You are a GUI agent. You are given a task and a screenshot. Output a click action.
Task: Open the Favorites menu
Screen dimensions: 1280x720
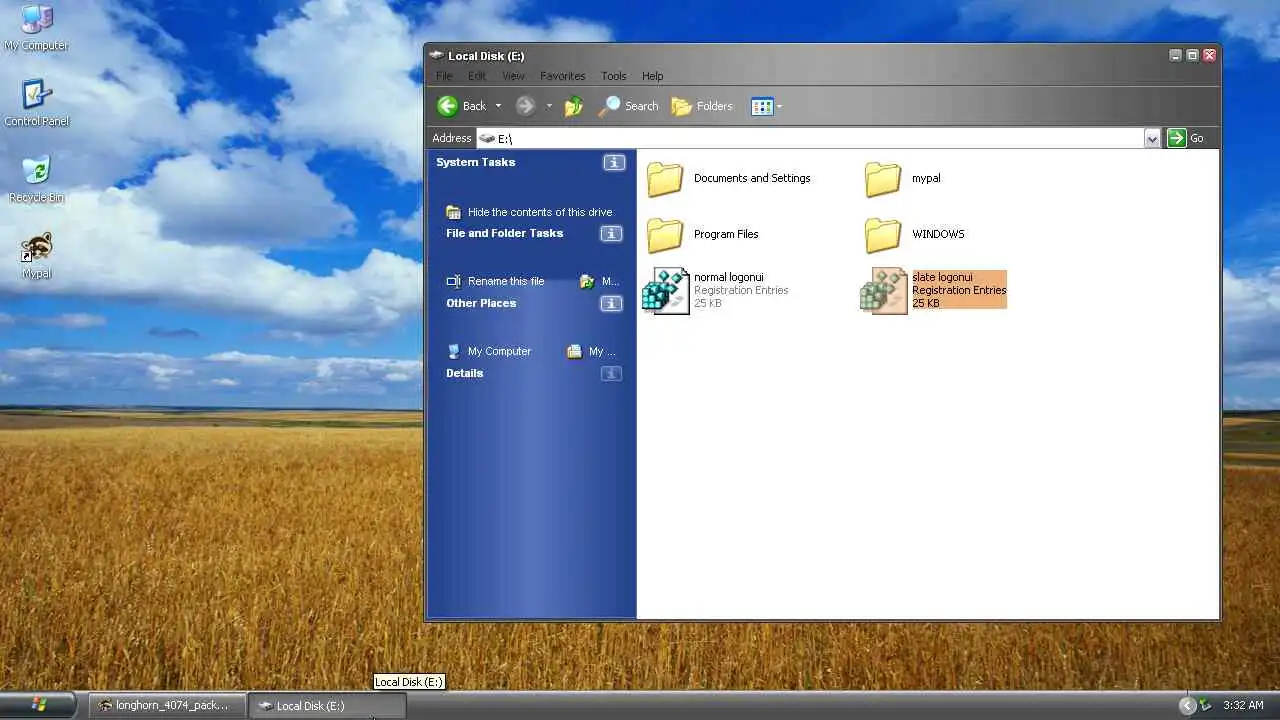point(563,76)
